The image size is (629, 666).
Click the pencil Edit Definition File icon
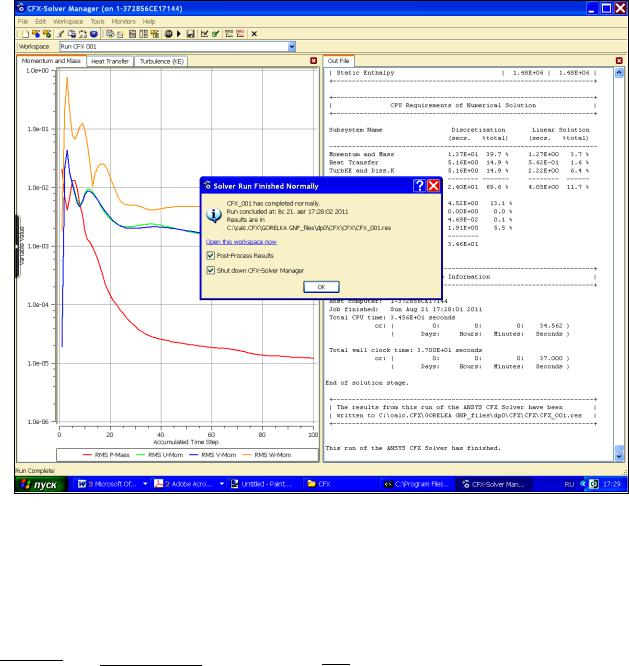60,34
